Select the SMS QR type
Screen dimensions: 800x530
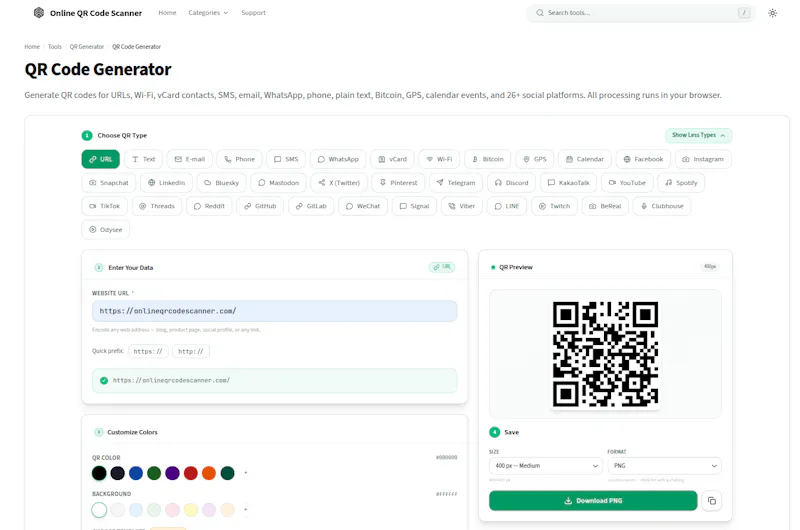[286, 159]
